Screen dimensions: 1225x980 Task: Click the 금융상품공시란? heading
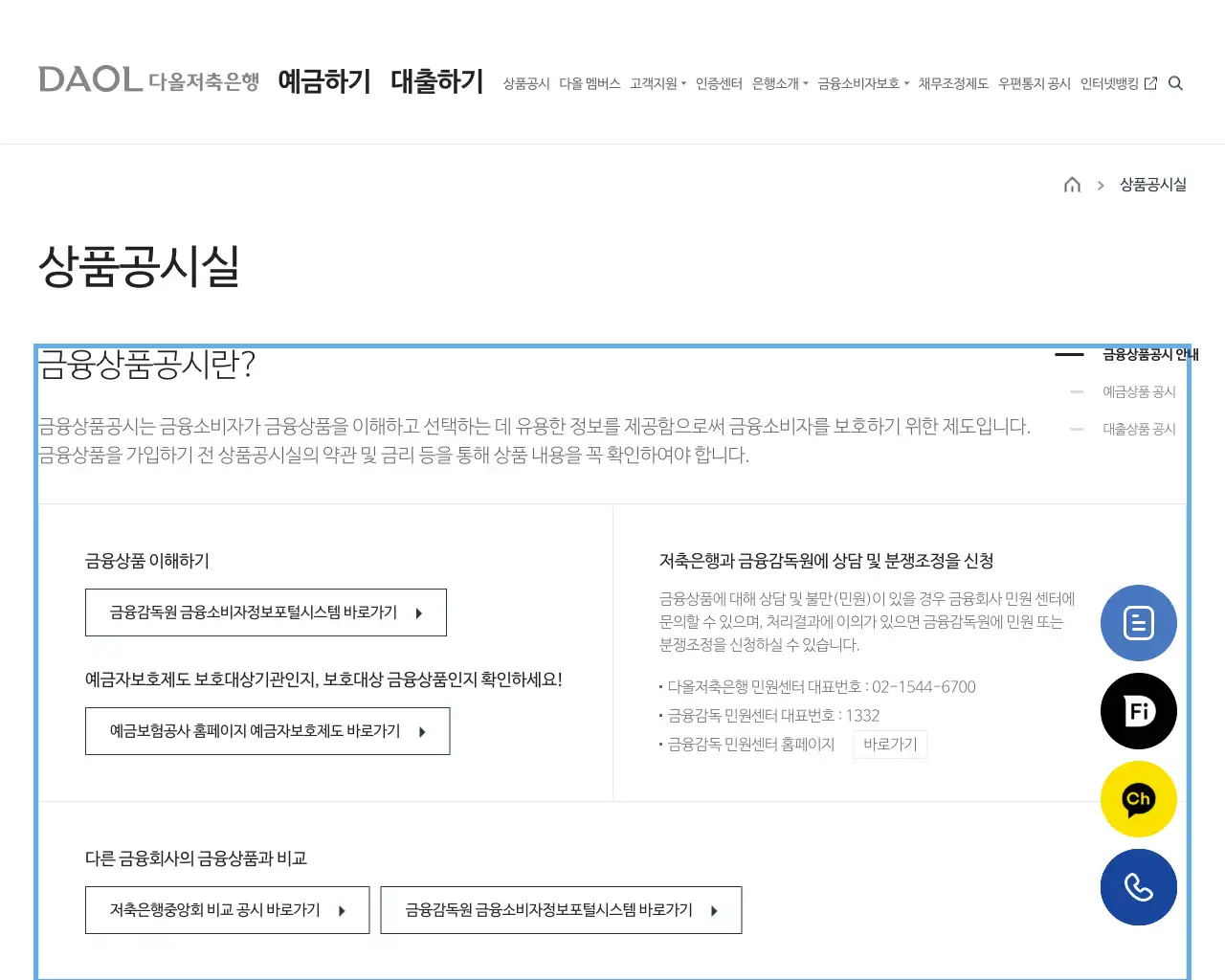click(x=146, y=365)
